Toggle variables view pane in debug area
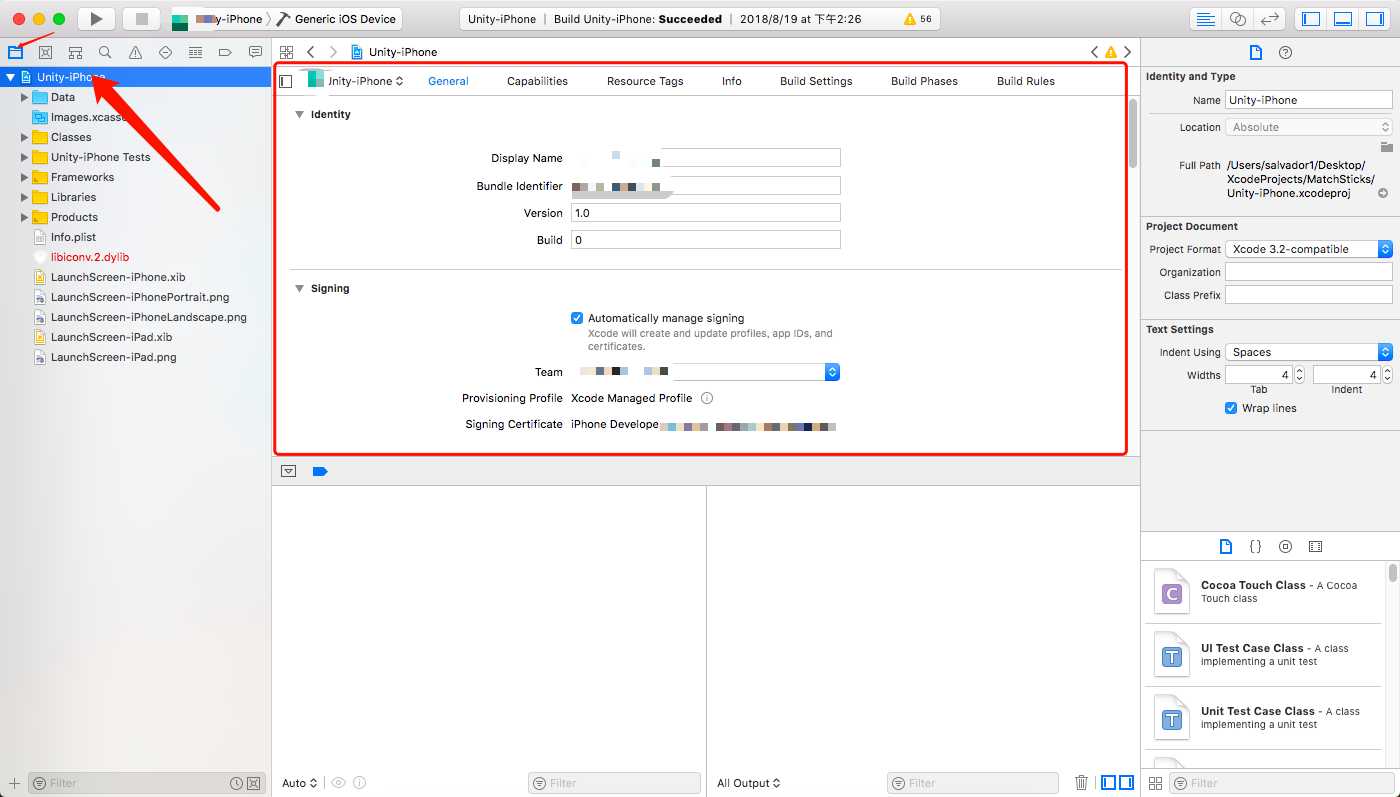 pos(1108,783)
